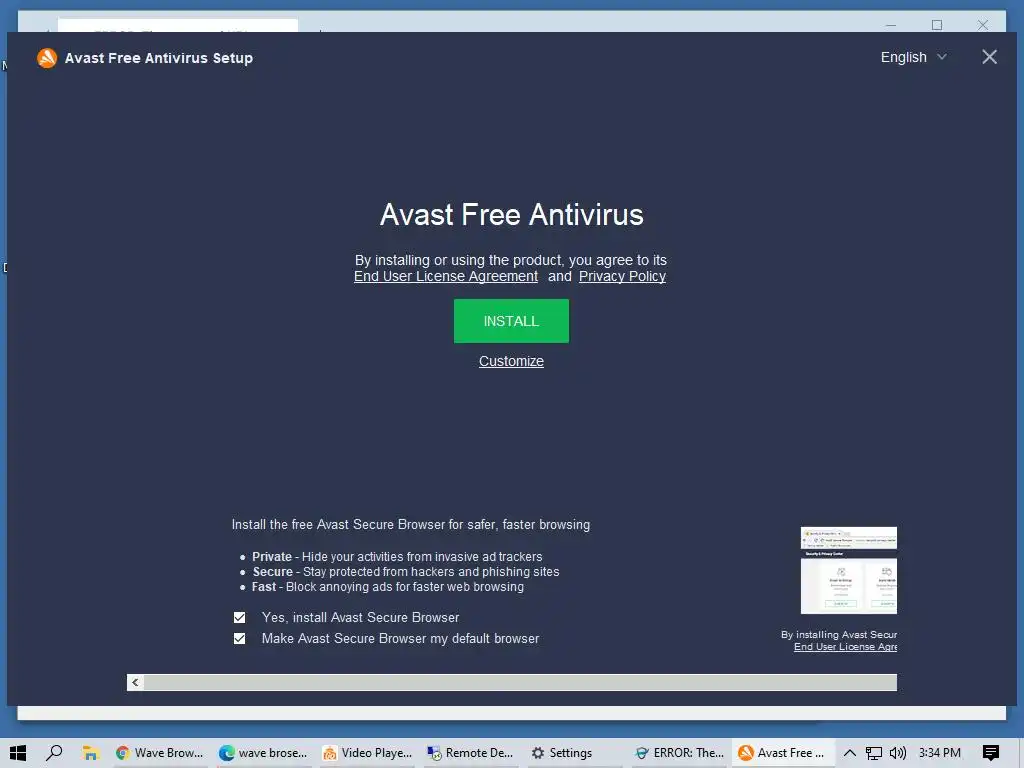Click the Avast Secure Browser preview thumbnail
1024x768 pixels.
click(848, 570)
